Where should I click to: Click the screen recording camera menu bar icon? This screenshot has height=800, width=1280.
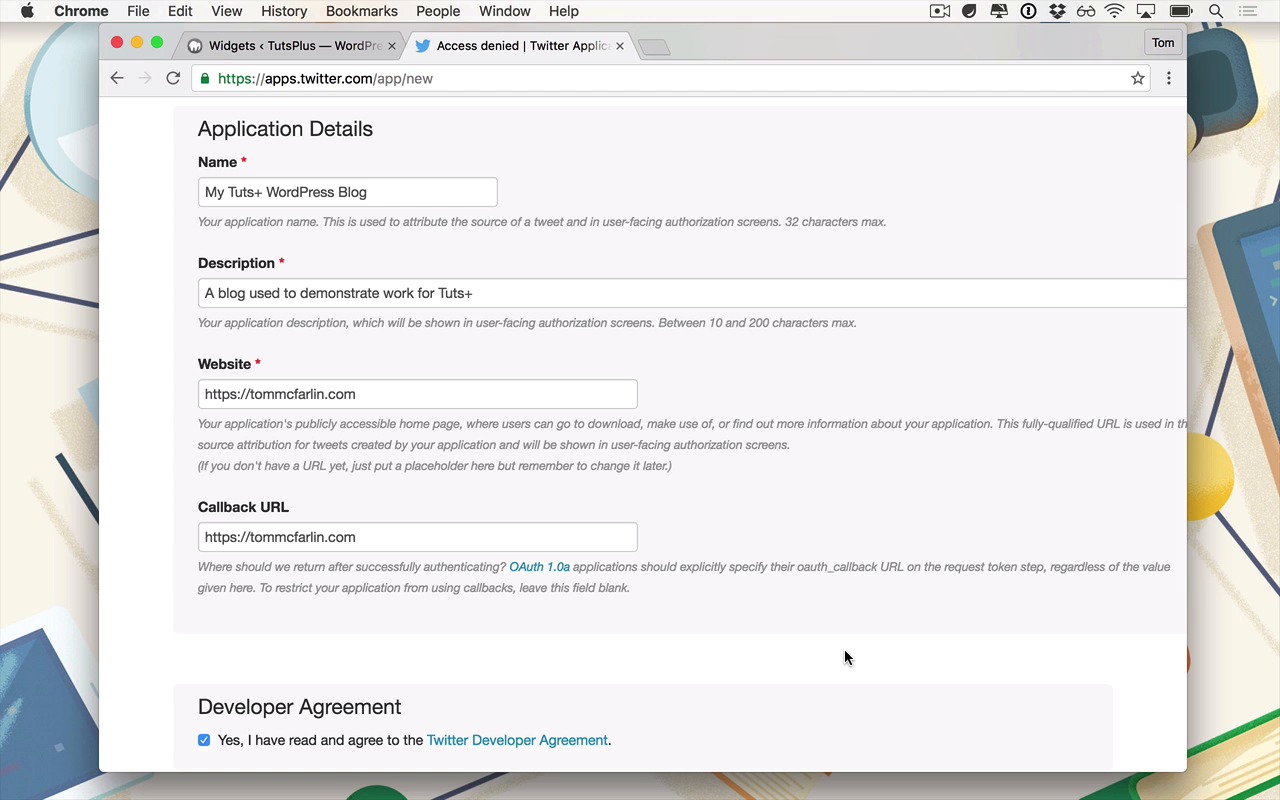coord(940,11)
